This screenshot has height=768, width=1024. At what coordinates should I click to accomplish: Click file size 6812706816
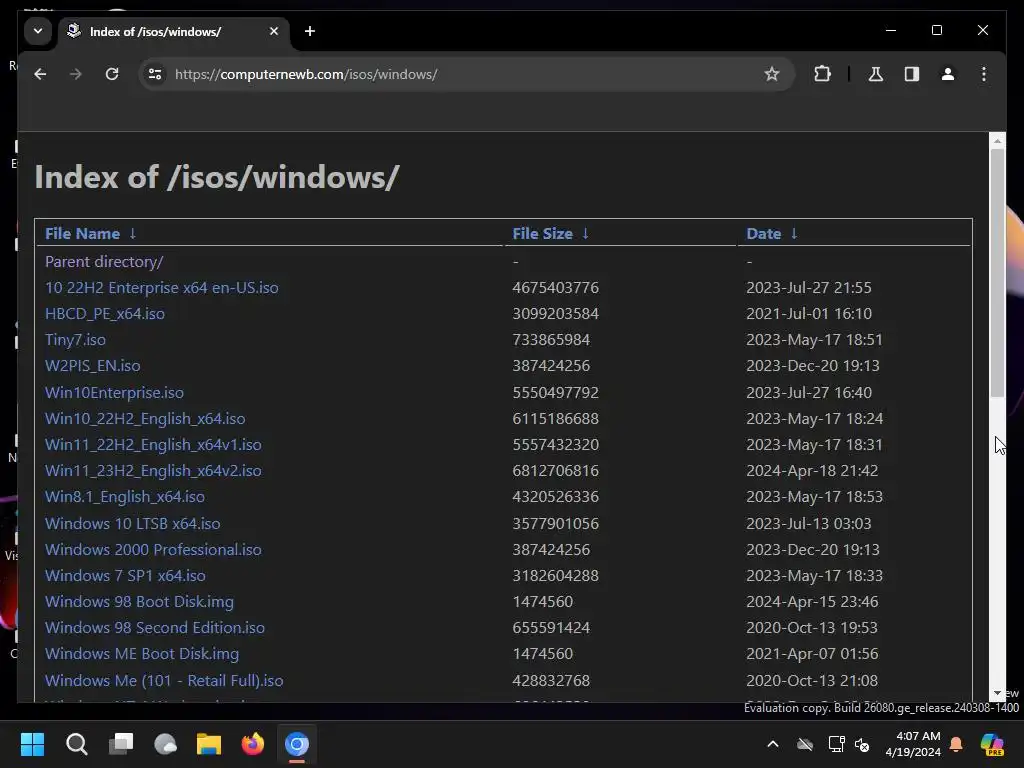pos(555,471)
